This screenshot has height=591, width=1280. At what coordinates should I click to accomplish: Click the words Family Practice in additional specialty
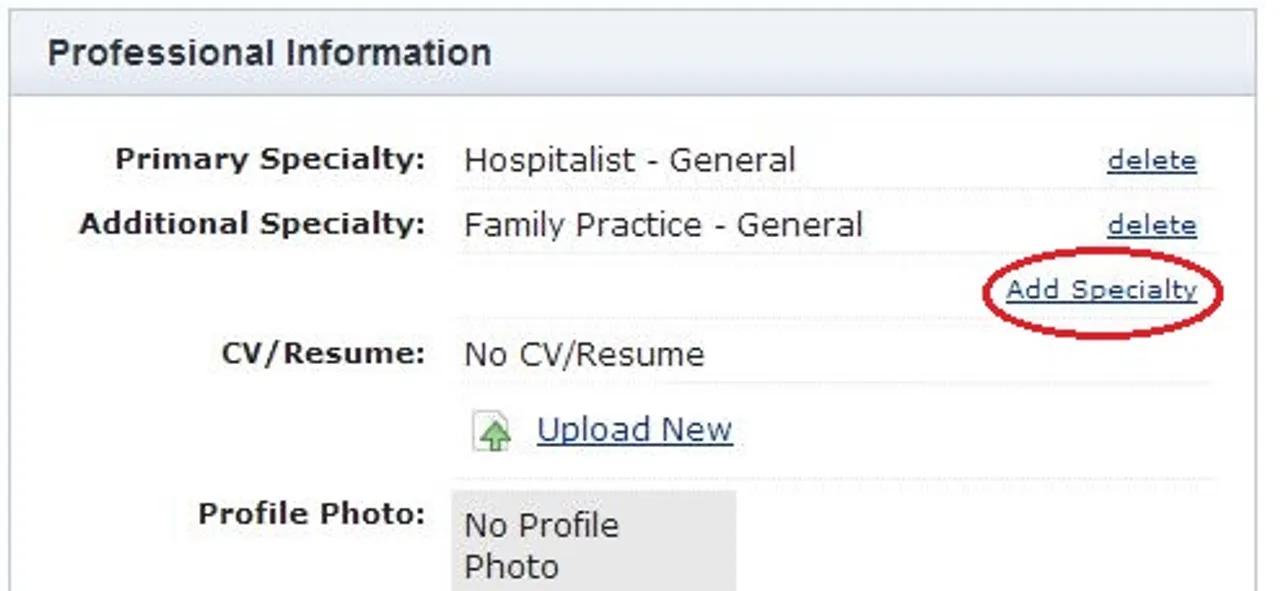tap(583, 225)
